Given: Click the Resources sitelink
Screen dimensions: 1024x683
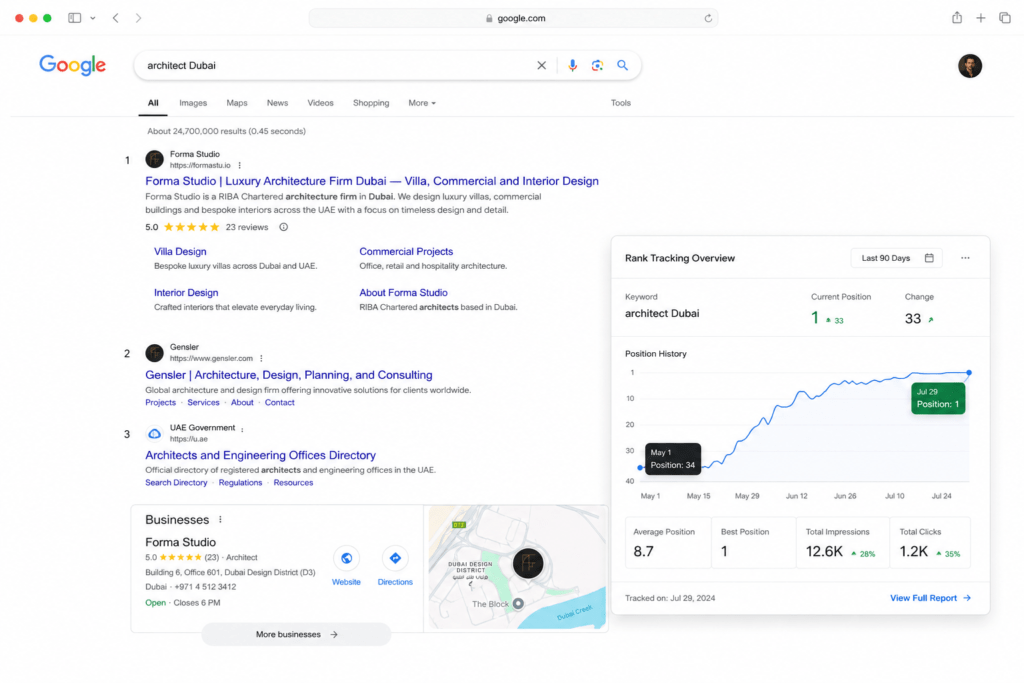Looking at the screenshot, I should (293, 483).
